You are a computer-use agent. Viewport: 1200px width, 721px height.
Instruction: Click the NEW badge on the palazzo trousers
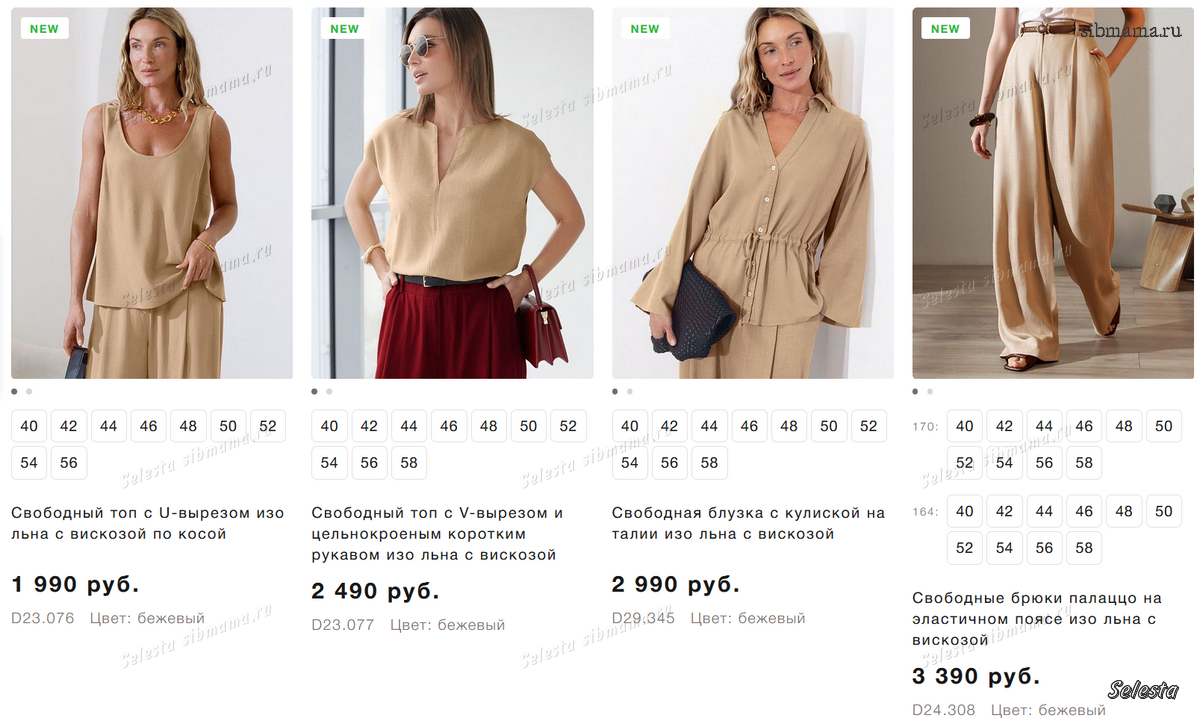(x=945, y=29)
